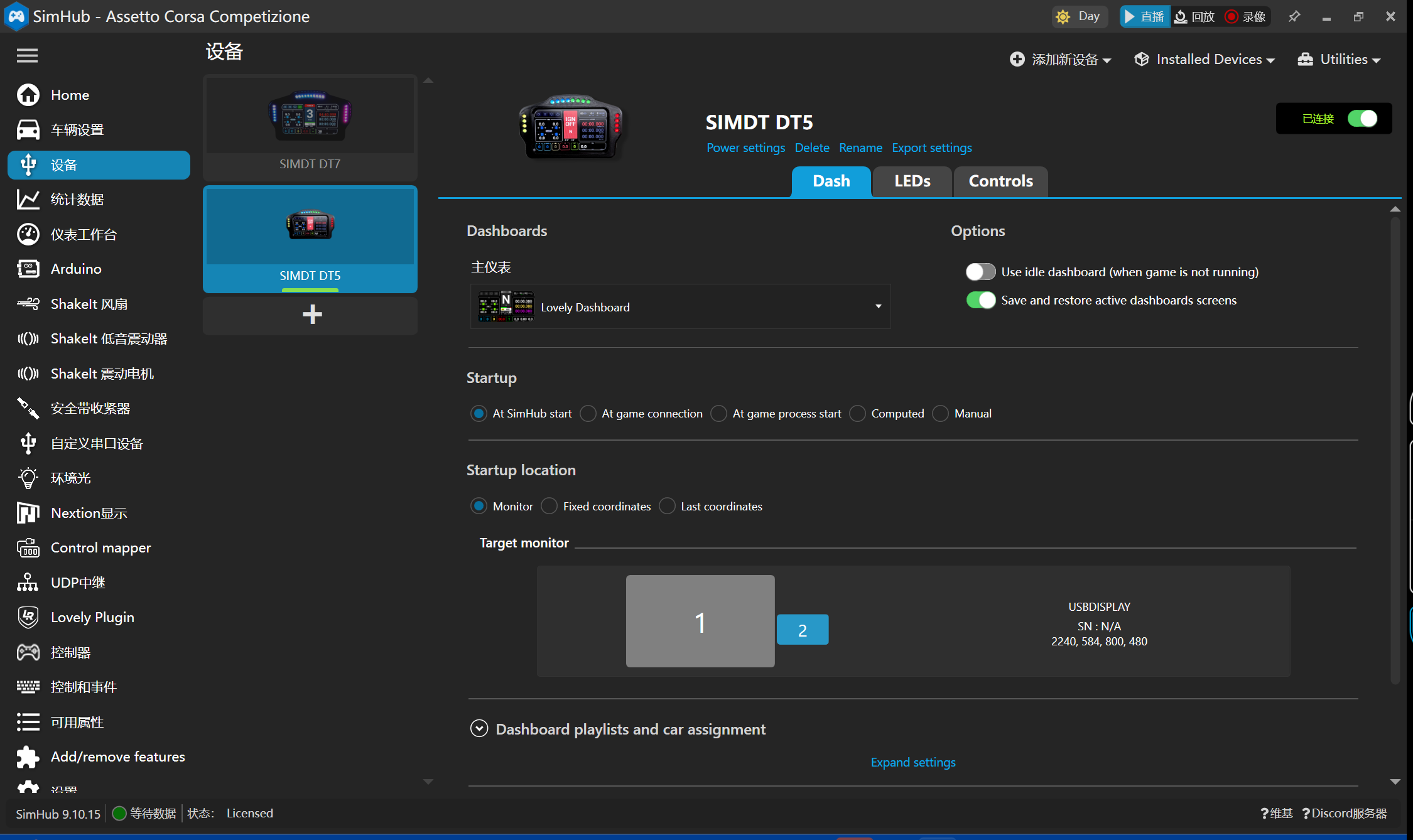Click the settings panel scrollbar down arrow
Image resolution: width=1413 pixels, height=840 pixels.
coord(1395,782)
